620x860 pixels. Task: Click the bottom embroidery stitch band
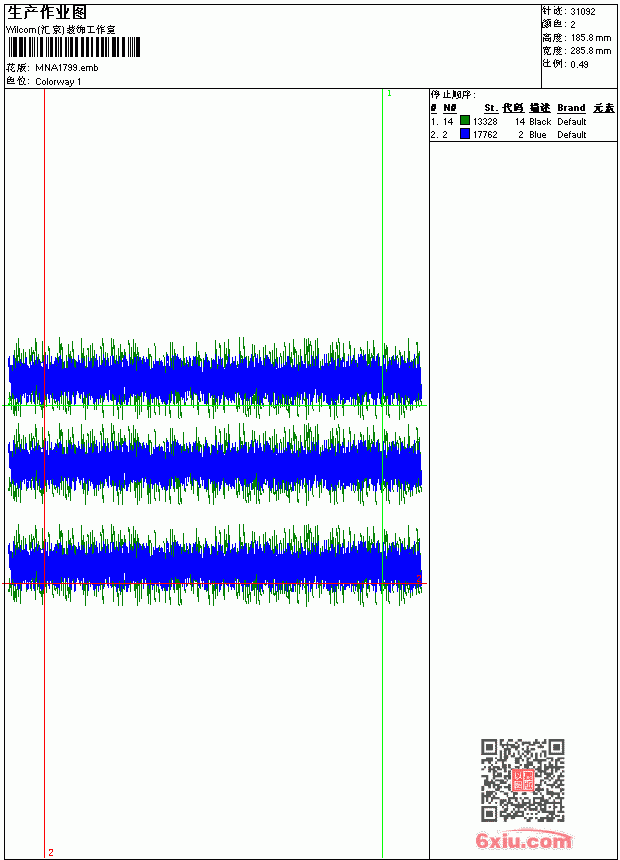coord(215,565)
